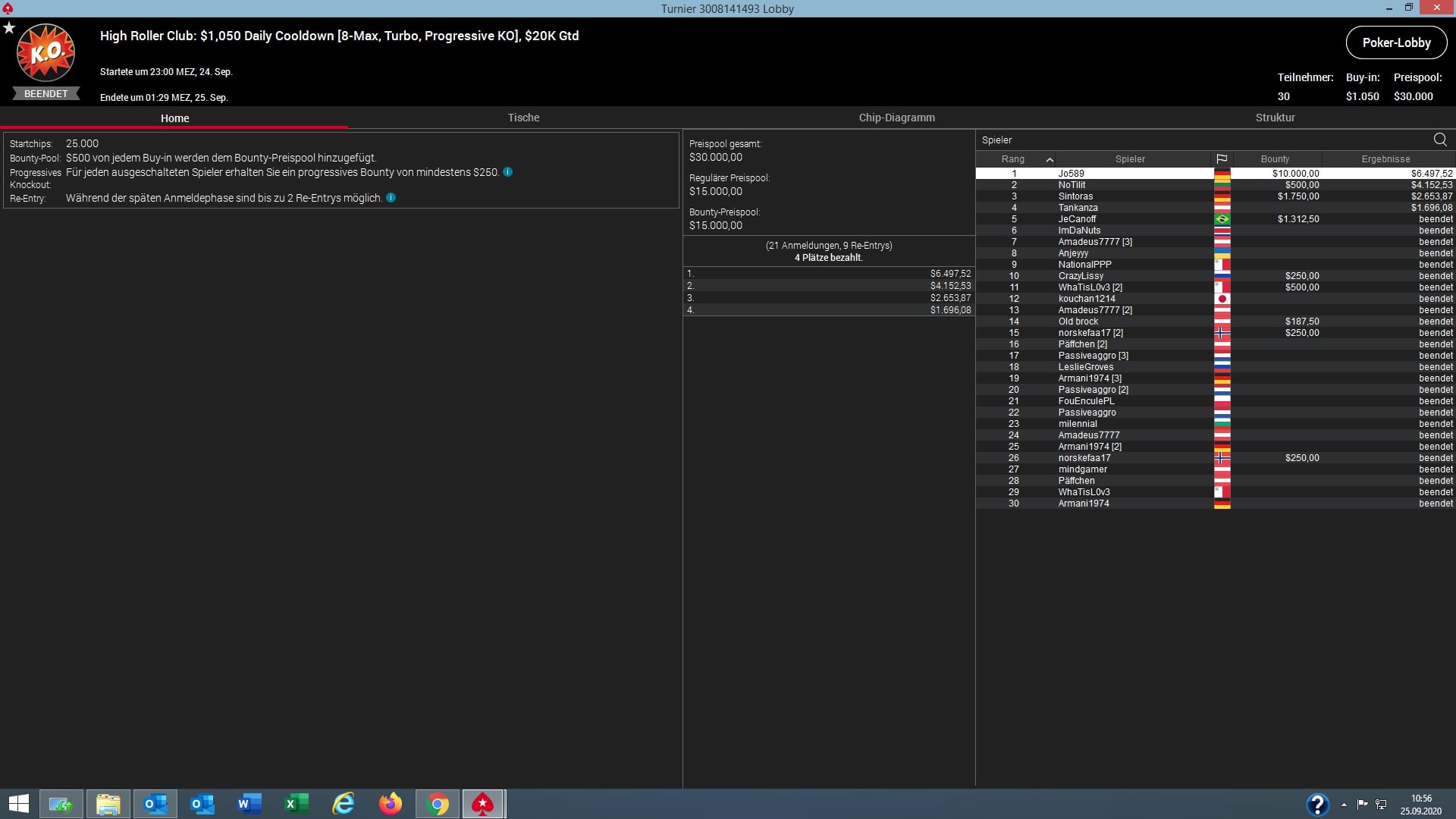
Task: Click the Windows Start button
Action: coord(18,804)
